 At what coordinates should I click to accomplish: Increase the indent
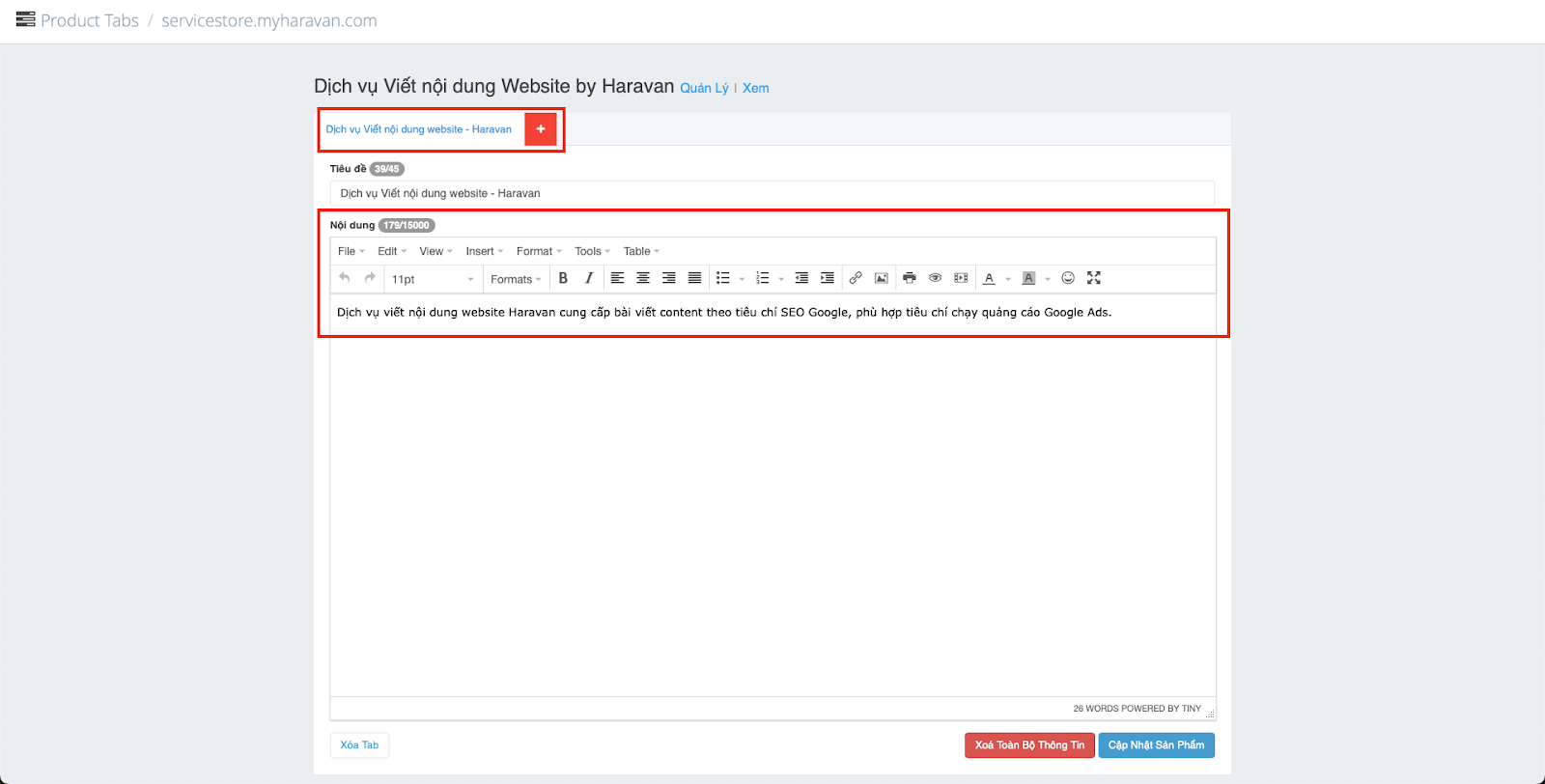click(x=828, y=278)
